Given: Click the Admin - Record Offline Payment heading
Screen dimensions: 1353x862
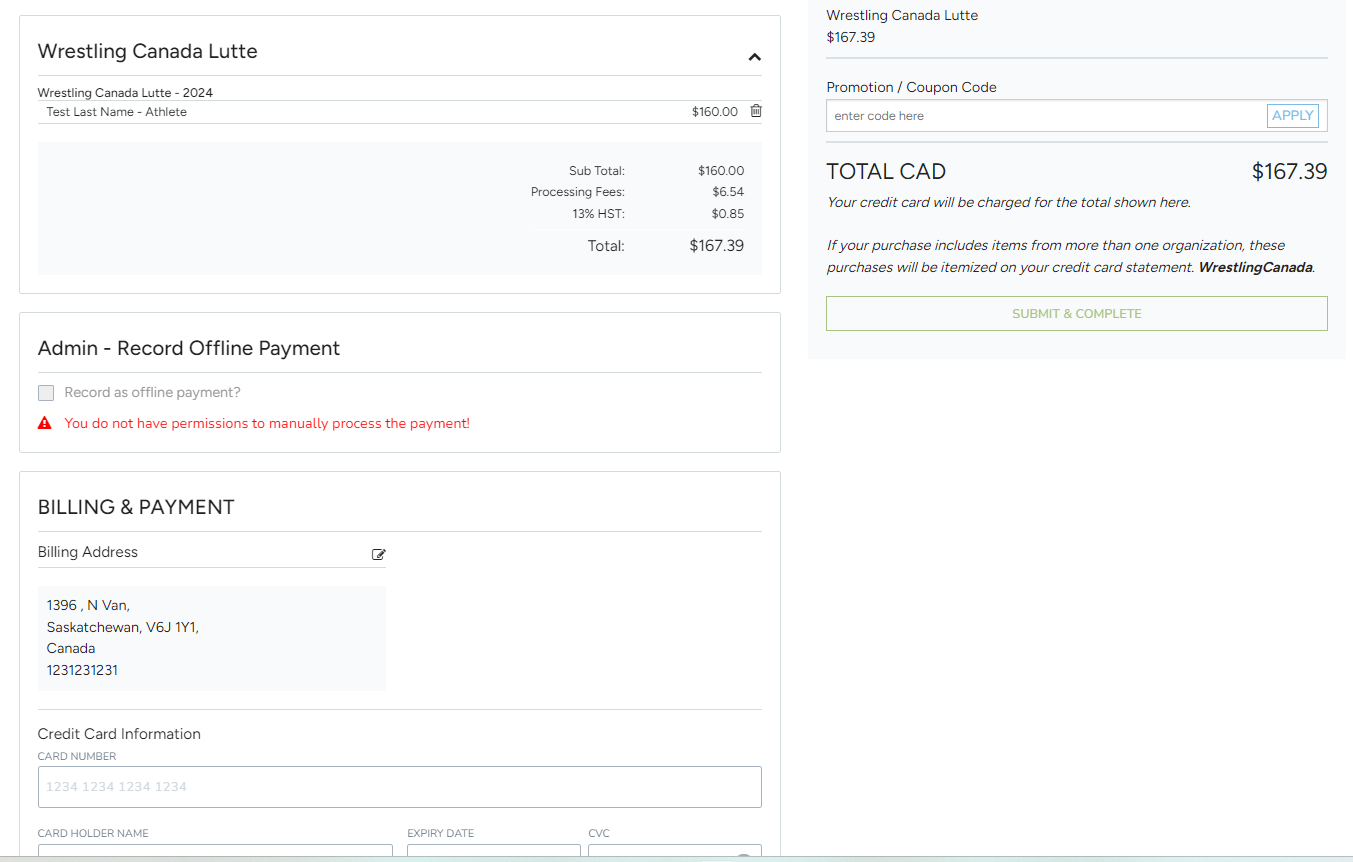Looking at the screenshot, I should point(189,348).
